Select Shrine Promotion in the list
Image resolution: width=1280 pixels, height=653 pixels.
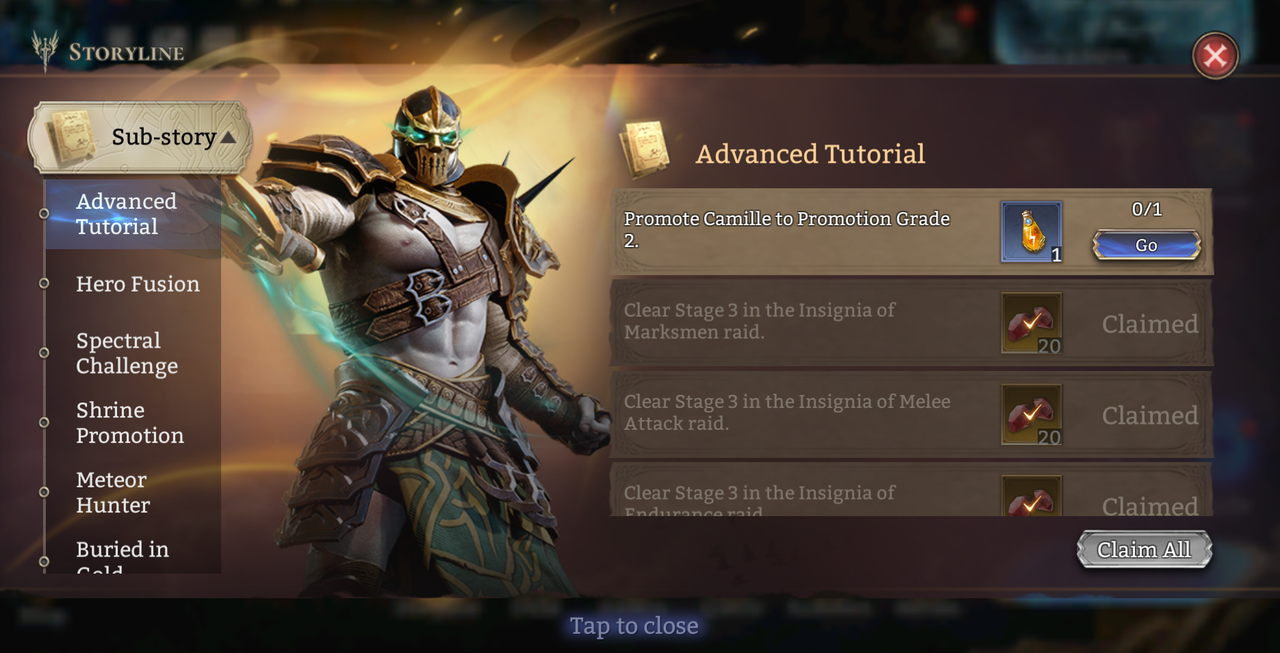[130, 423]
